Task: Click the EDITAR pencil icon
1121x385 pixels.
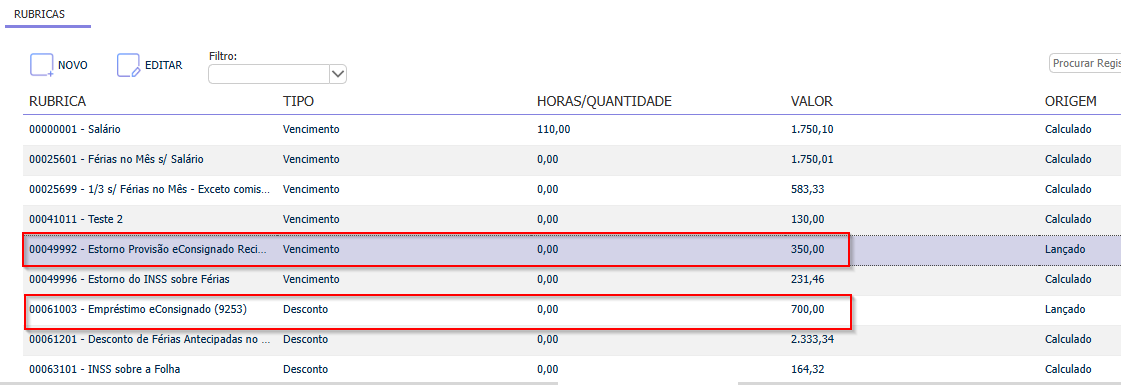Action: coord(129,65)
